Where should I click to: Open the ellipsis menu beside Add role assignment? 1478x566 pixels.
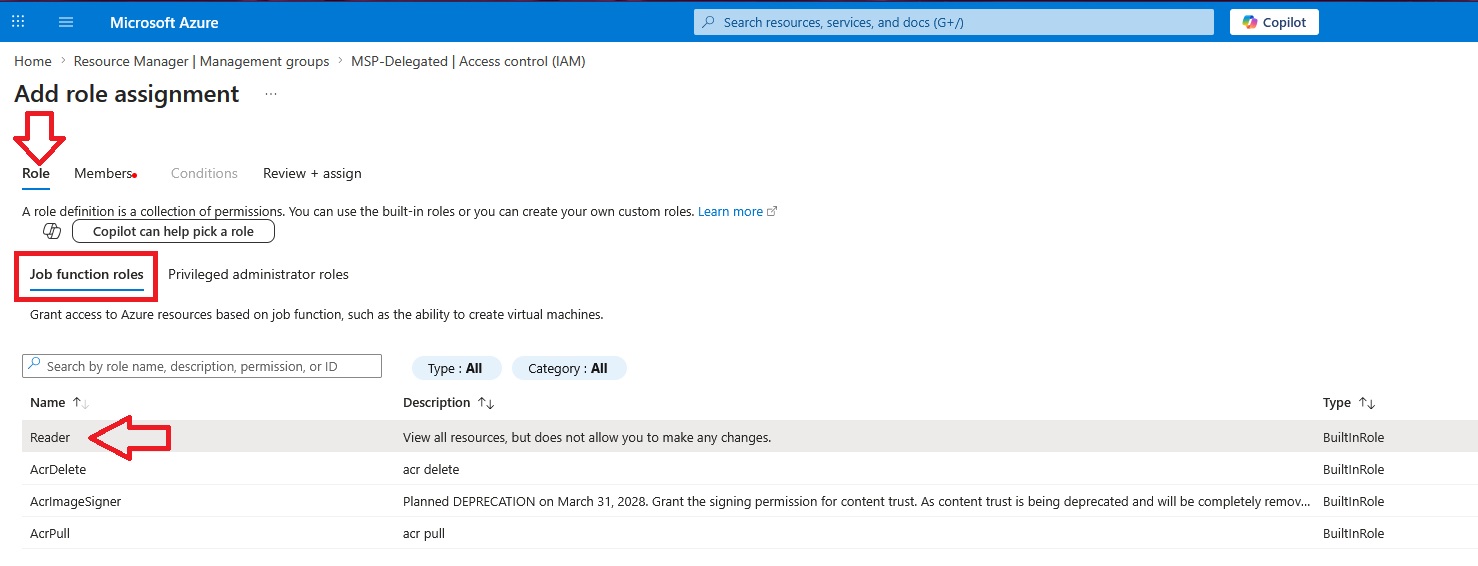(x=270, y=94)
